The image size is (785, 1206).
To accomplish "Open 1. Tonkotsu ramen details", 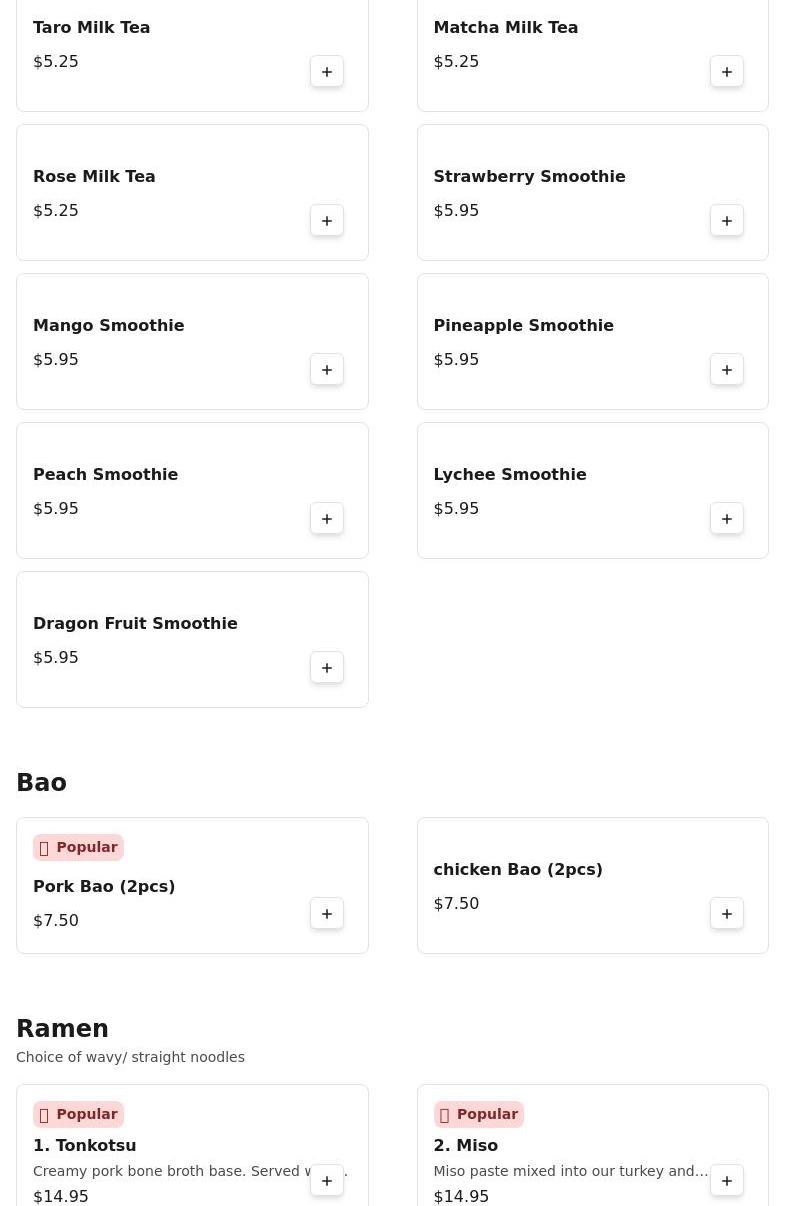I will coord(85,1146).
